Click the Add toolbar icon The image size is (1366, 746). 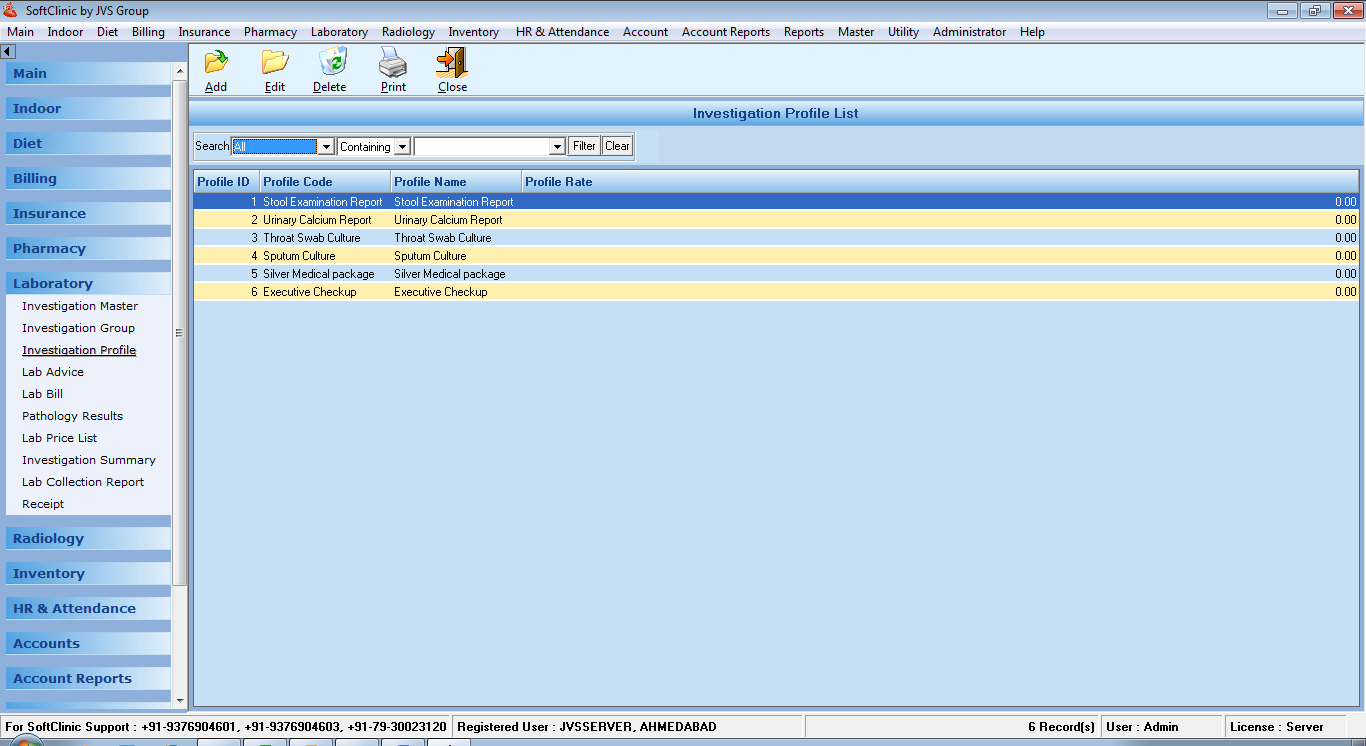tap(216, 63)
